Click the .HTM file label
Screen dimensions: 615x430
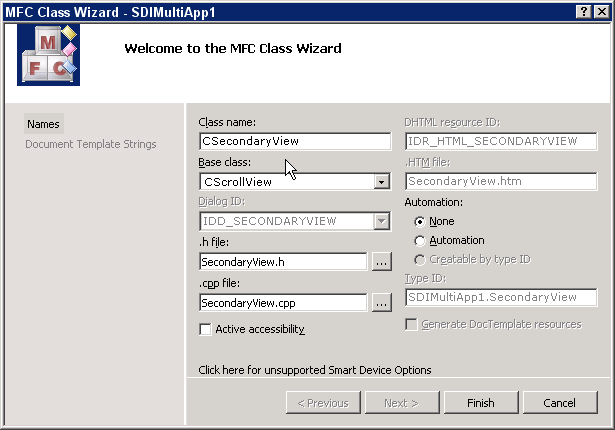[x=428, y=162]
